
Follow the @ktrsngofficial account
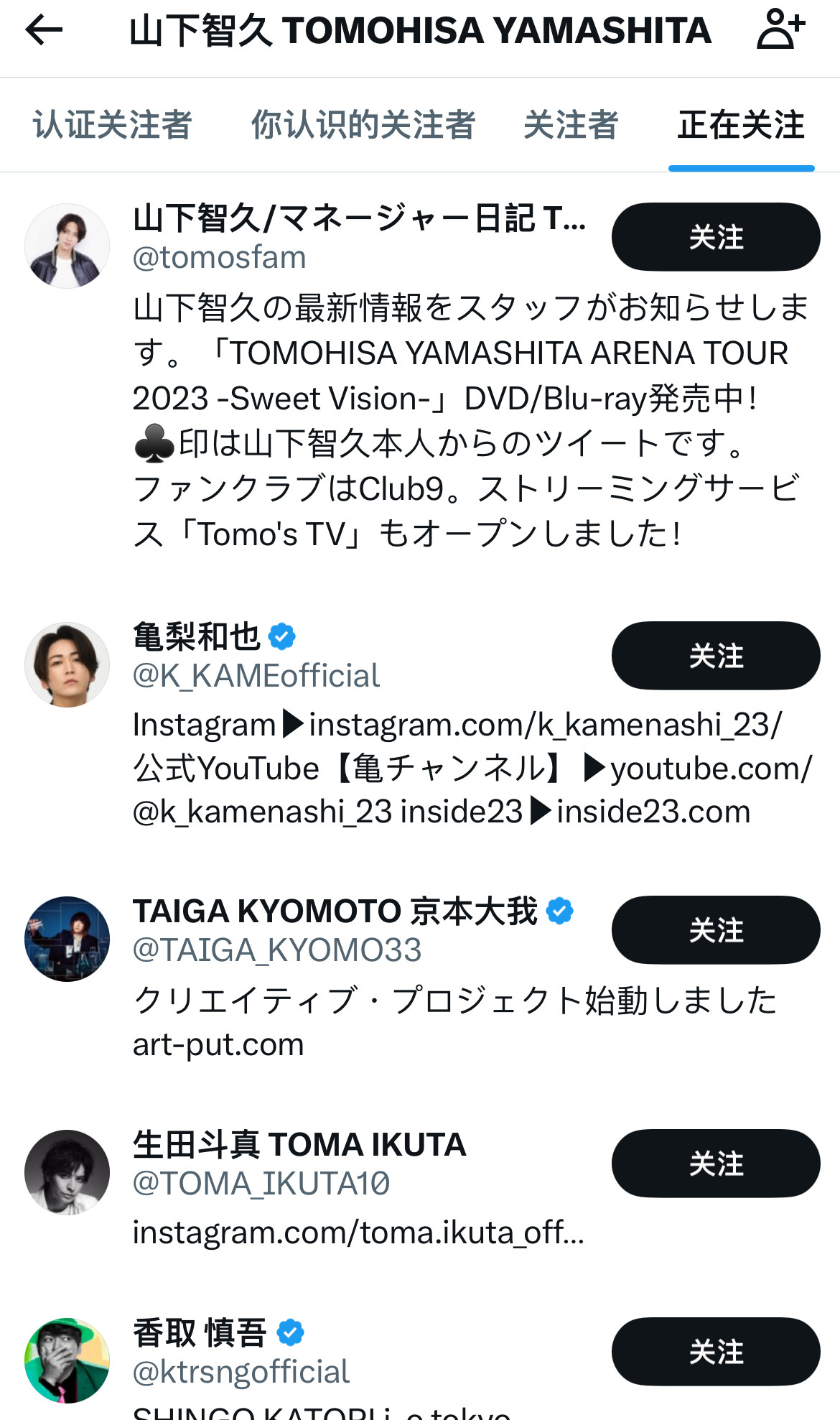pyautogui.click(x=715, y=1352)
